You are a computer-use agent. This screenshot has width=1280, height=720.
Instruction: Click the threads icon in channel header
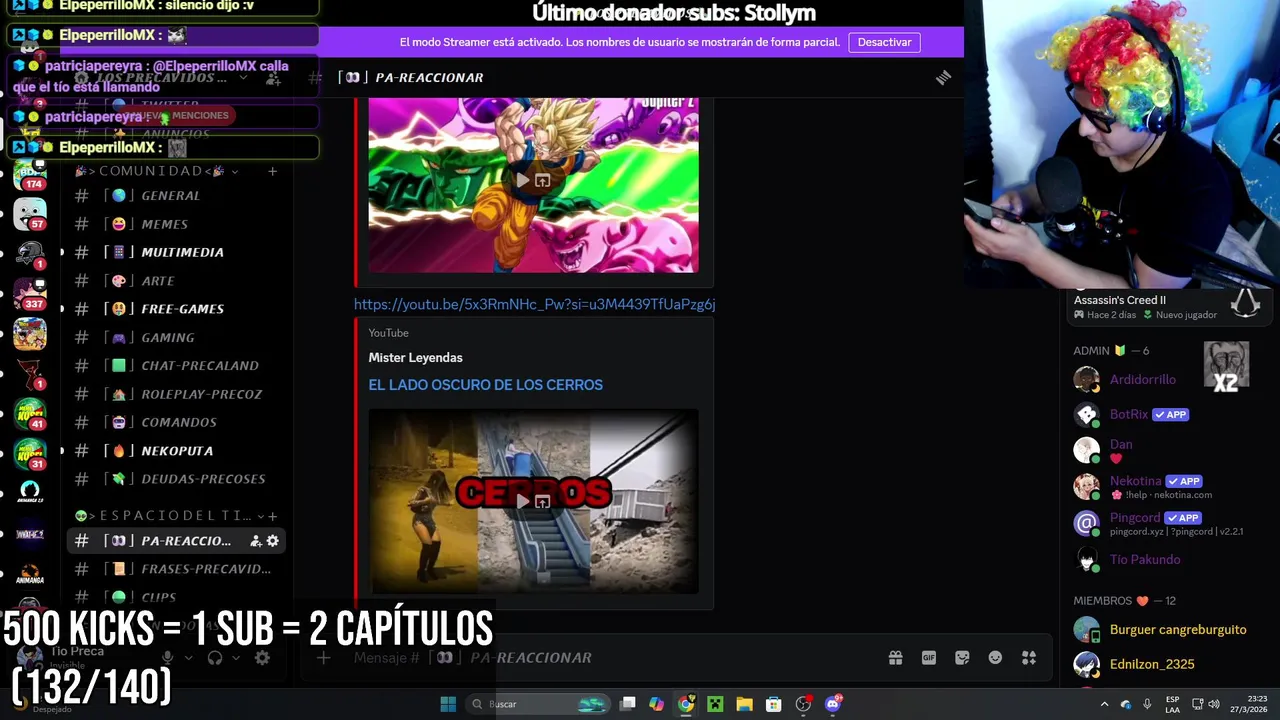(943, 77)
